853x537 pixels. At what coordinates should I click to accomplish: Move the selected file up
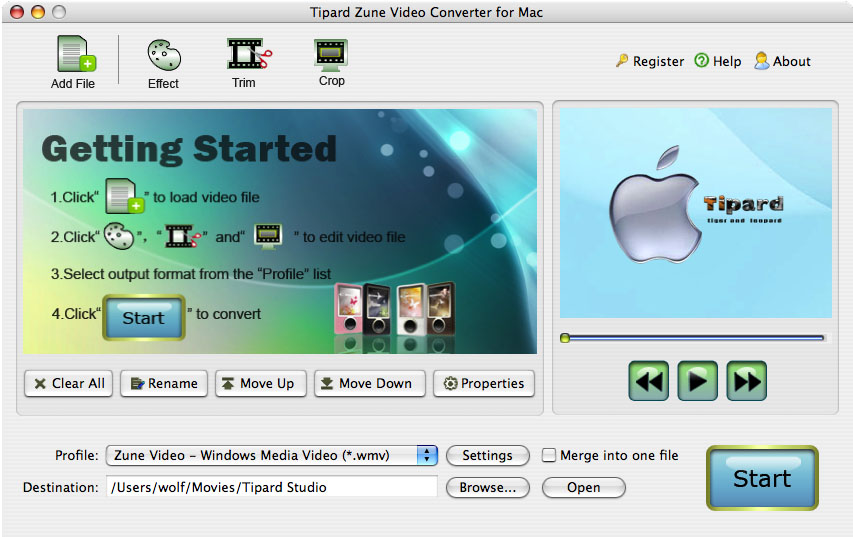(x=260, y=383)
